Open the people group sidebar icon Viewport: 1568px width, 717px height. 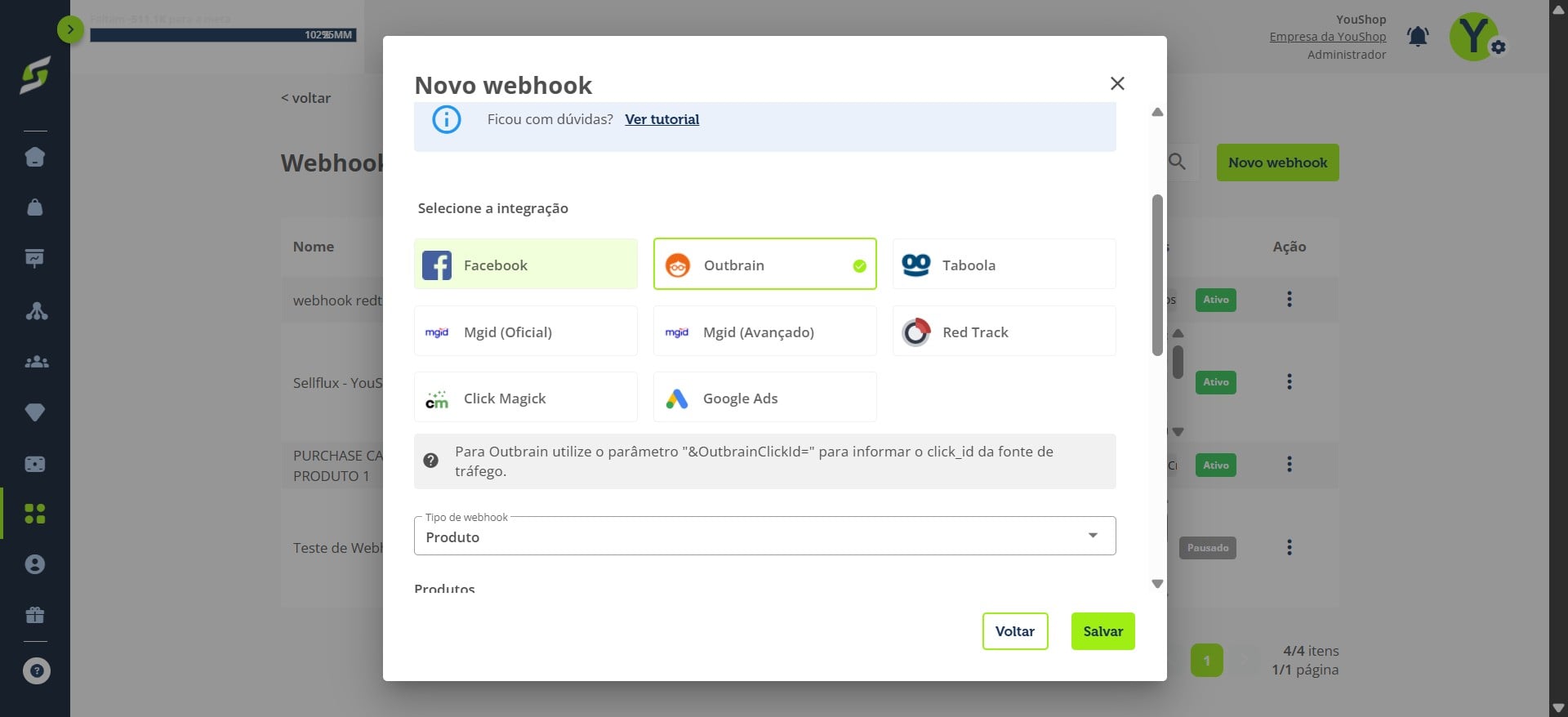click(x=36, y=362)
